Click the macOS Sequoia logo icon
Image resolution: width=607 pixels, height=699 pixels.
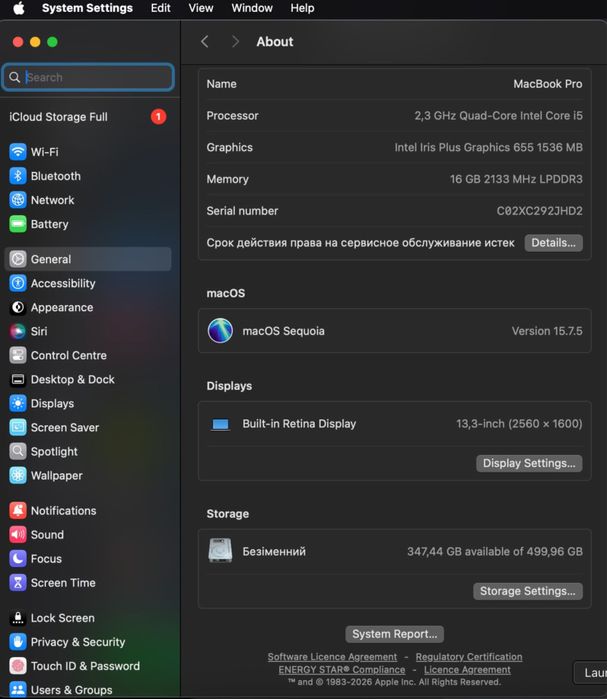(x=220, y=331)
